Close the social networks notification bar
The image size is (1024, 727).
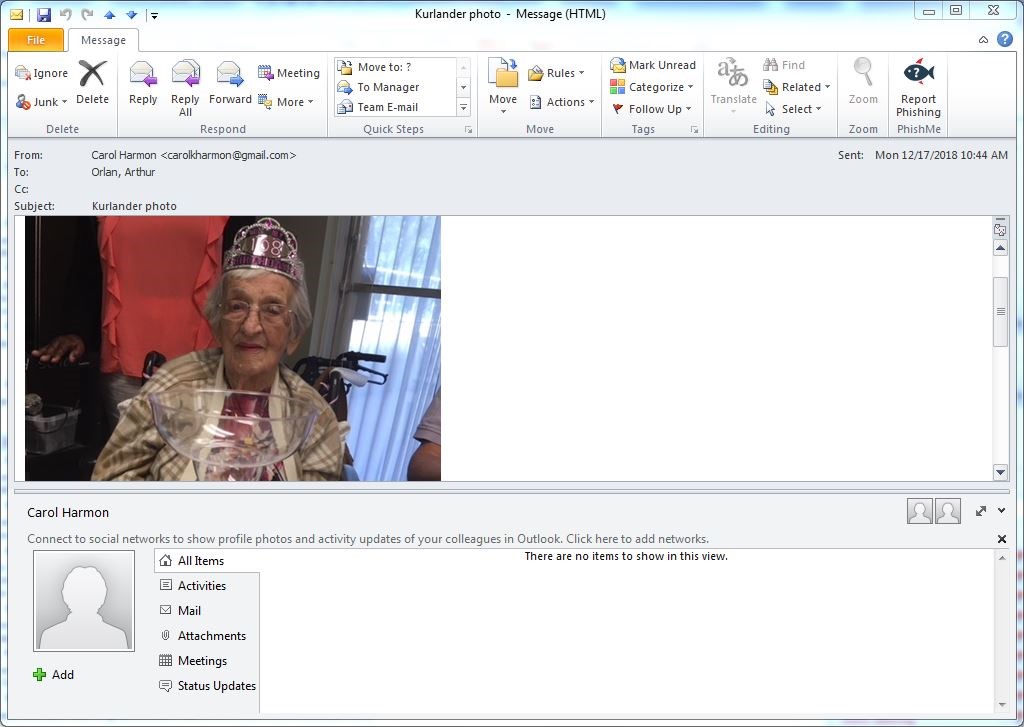coord(1002,539)
